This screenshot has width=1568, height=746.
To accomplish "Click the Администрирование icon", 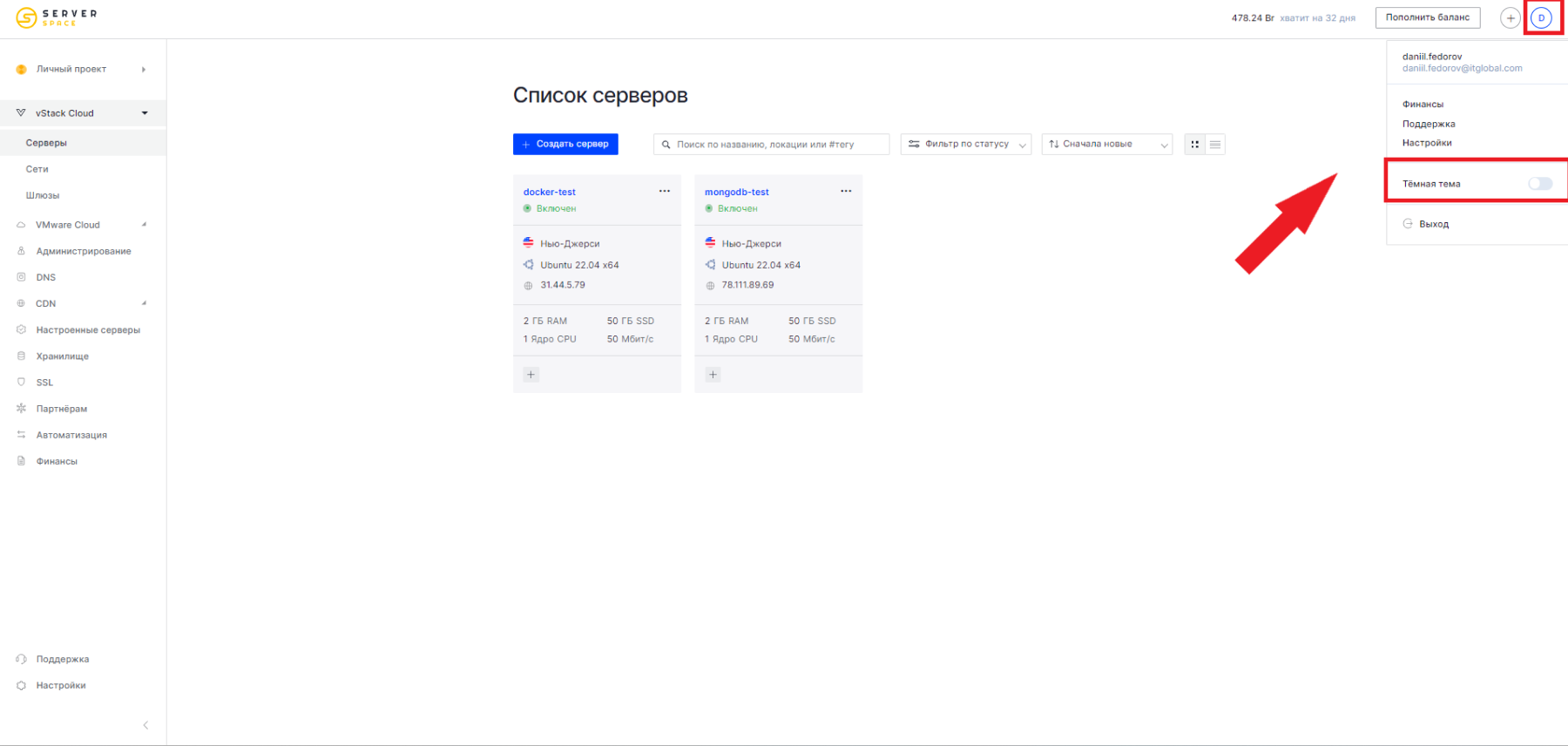I will coord(22,251).
